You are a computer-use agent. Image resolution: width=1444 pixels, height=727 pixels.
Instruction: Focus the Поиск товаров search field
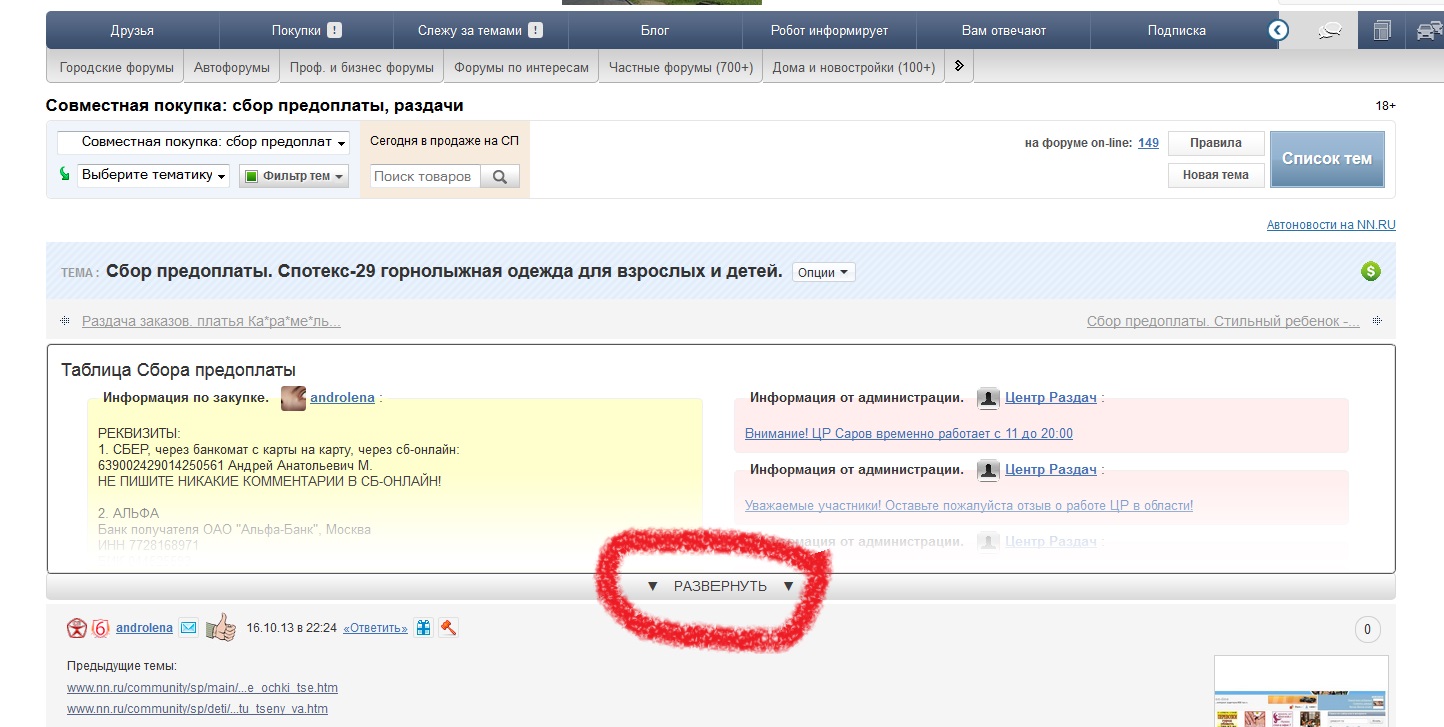pos(426,176)
